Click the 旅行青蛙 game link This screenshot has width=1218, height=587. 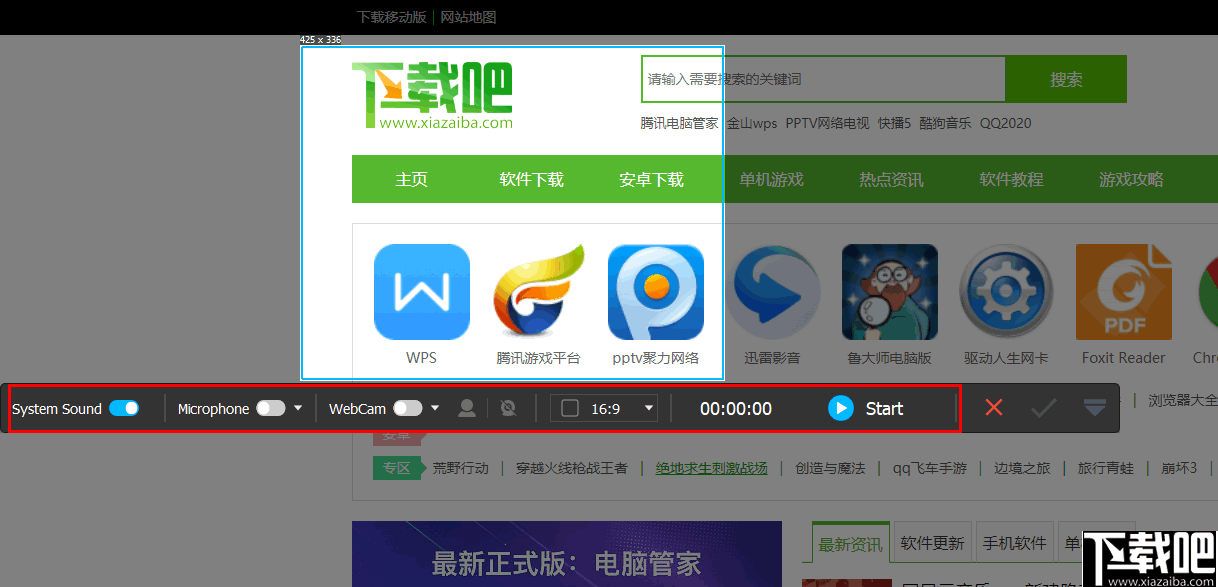point(1105,467)
